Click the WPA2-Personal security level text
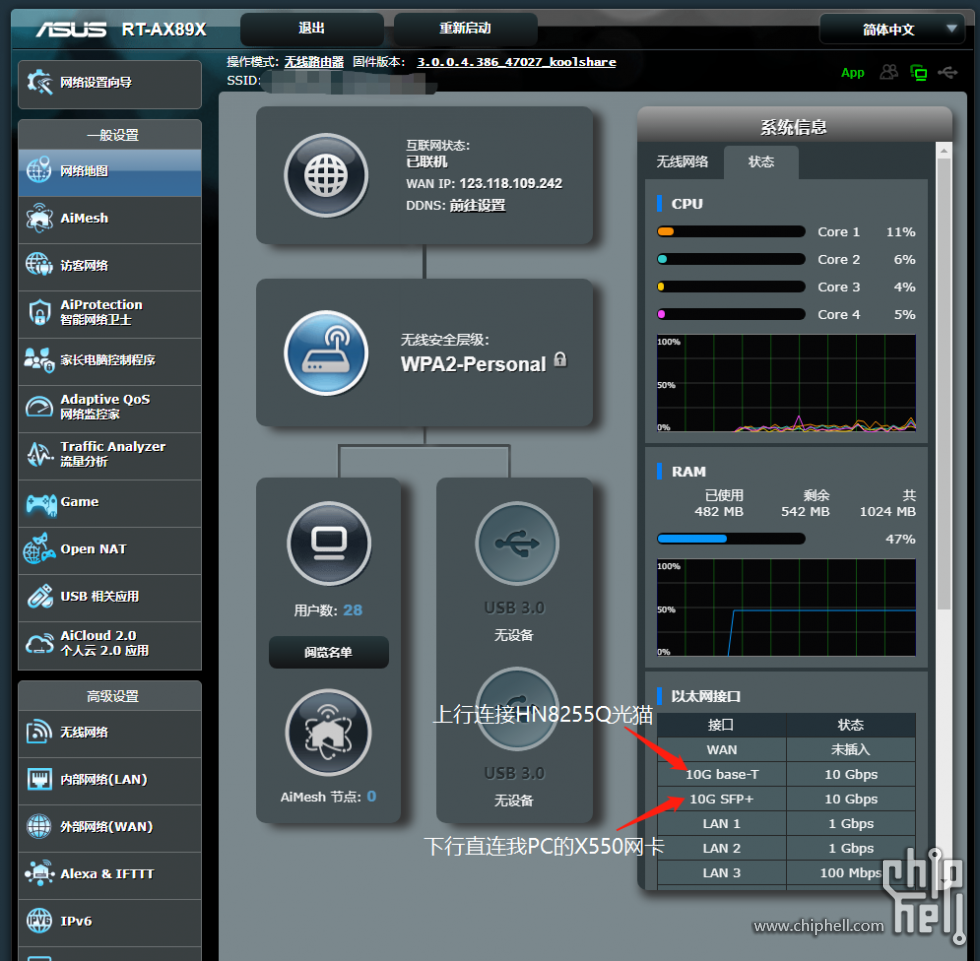The image size is (980, 961). [473, 364]
